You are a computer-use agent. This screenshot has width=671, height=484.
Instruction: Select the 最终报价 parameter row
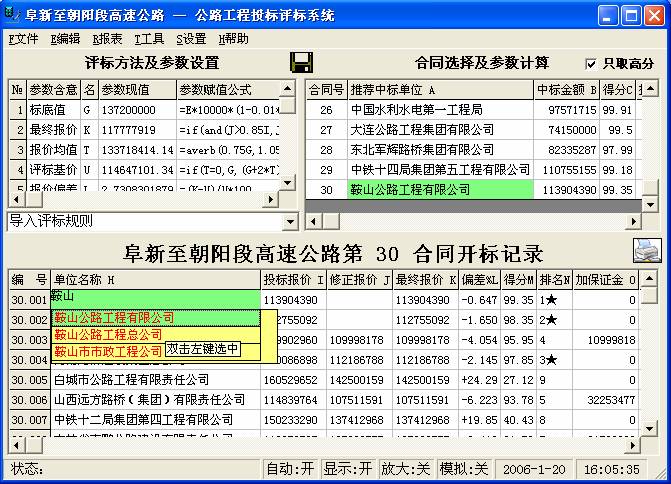pyautogui.click(x=144, y=130)
